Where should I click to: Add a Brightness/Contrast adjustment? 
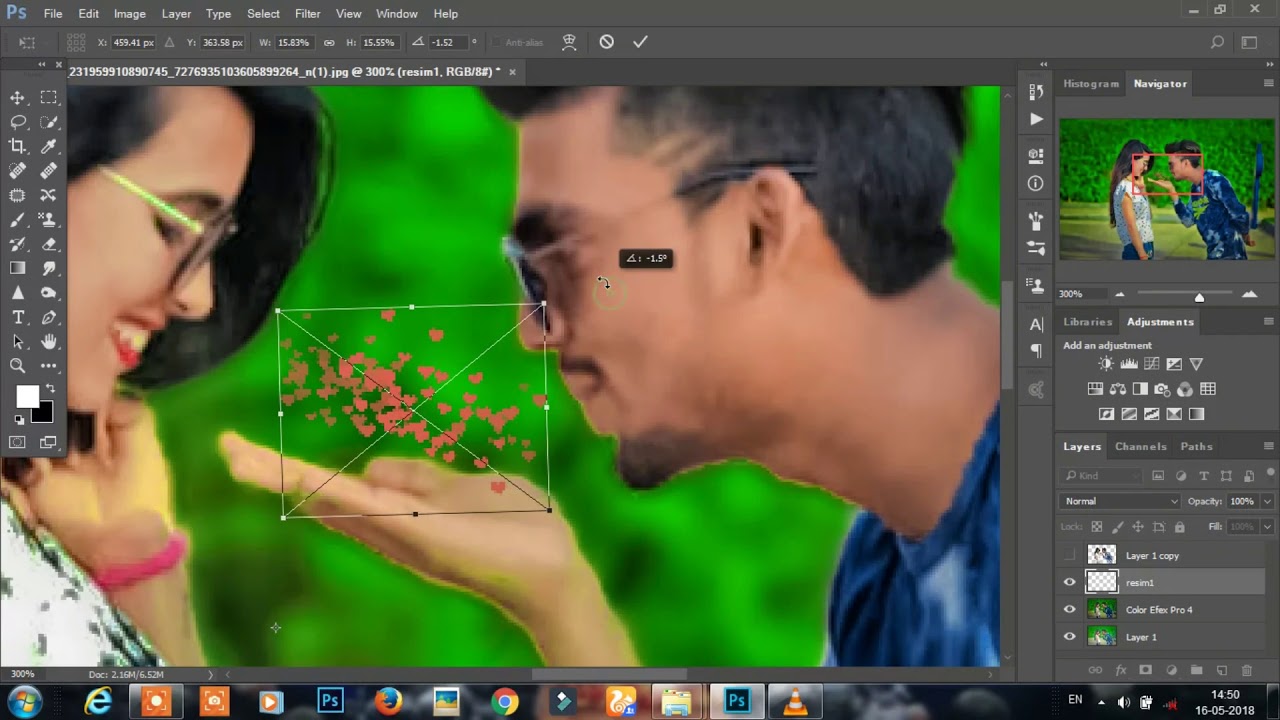[1106, 364]
